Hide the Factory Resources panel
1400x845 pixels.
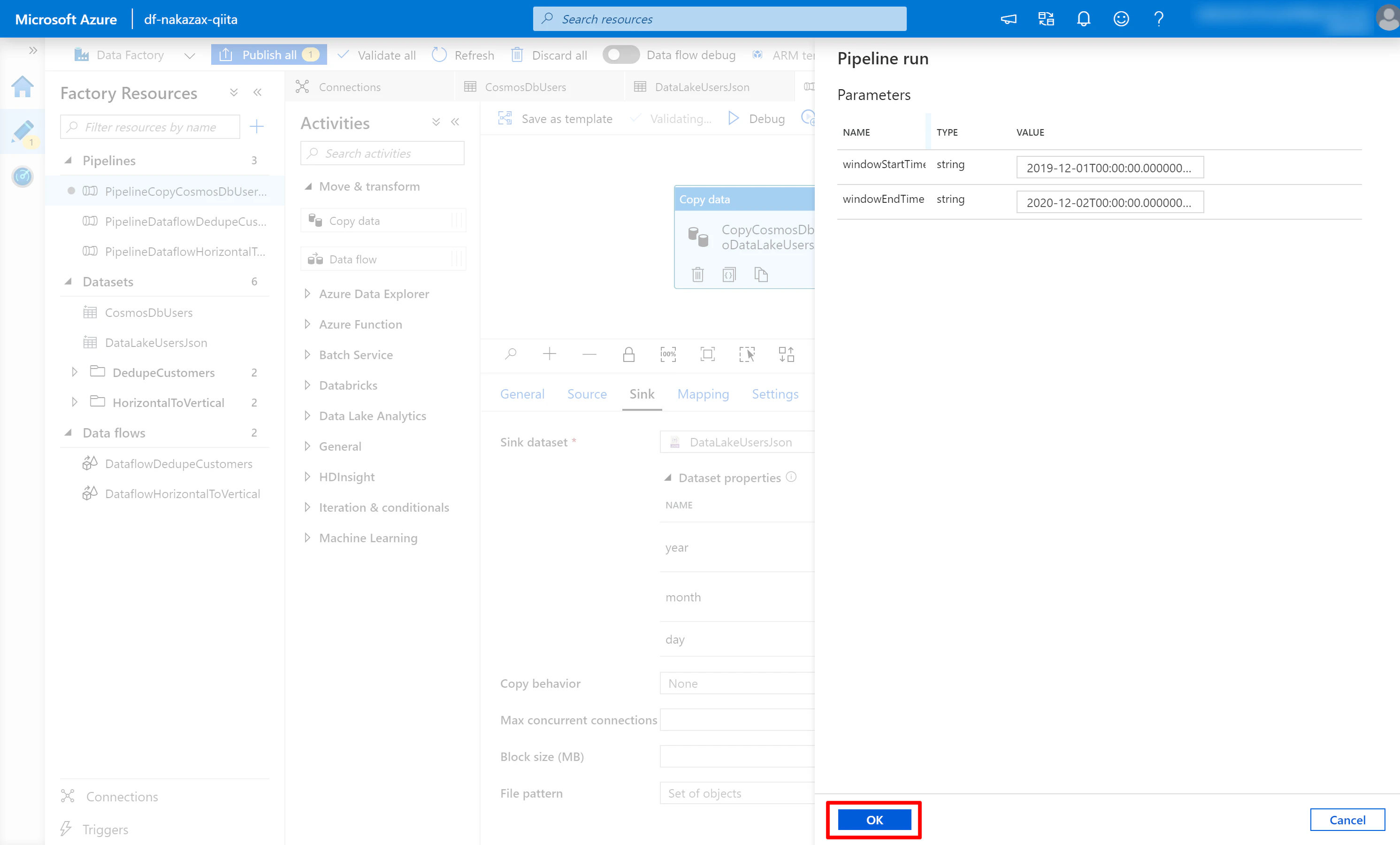click(257, 92)
